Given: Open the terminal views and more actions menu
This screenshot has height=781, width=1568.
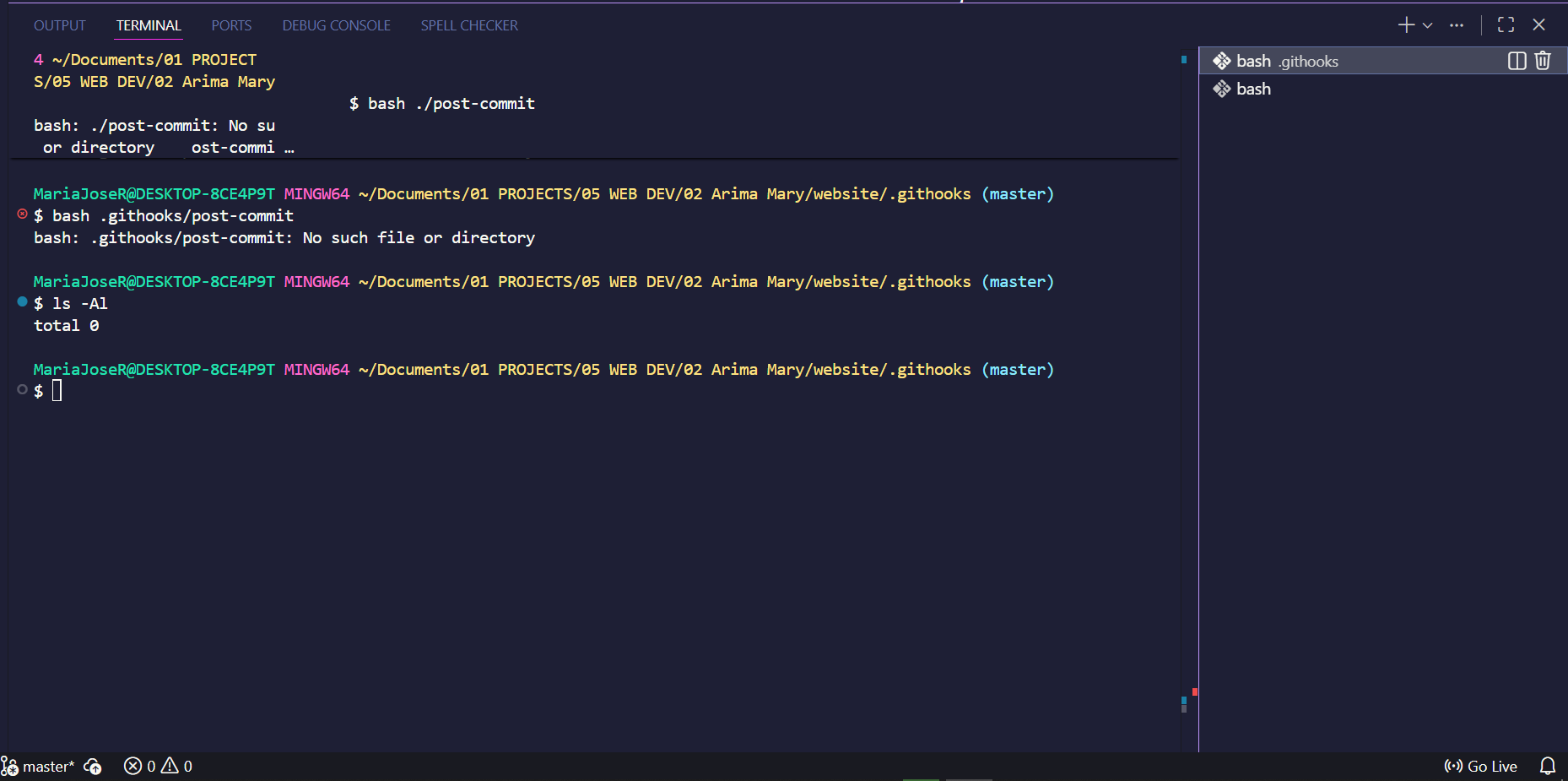Looking at the screenshot, I should 1457,25.
